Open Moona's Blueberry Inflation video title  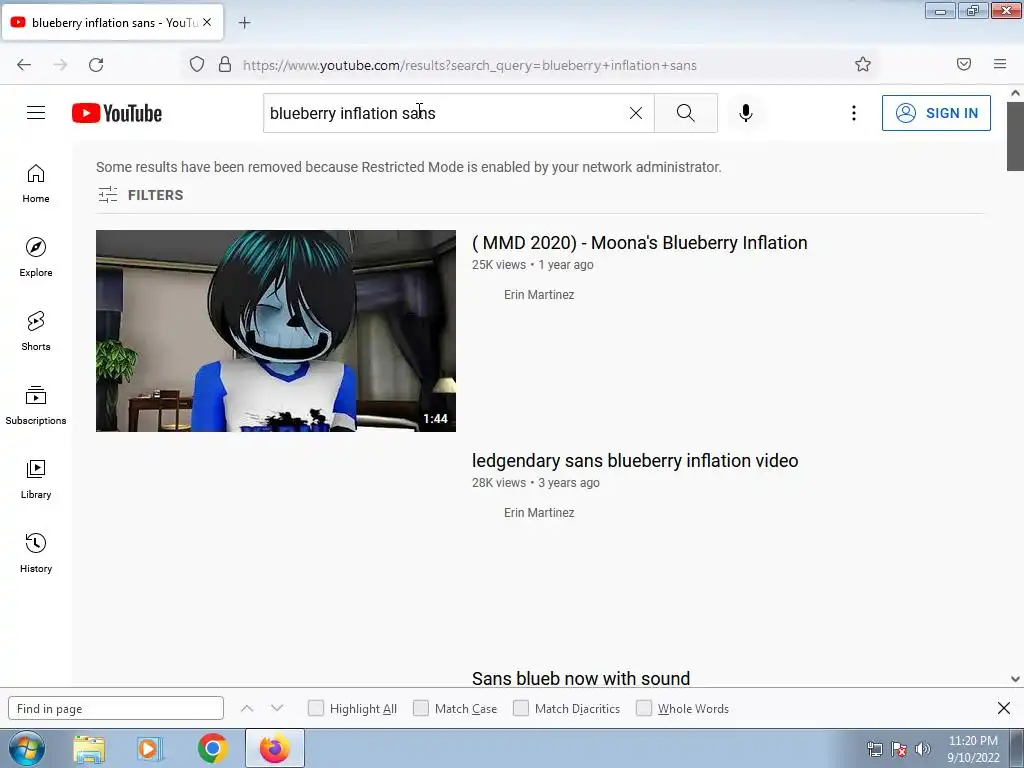coord(639,243)
